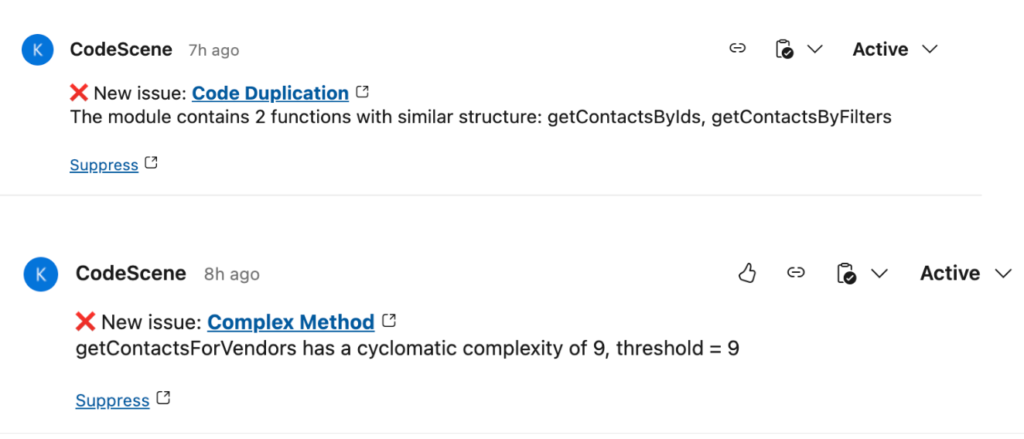1024x439 pixels.
Task: Click external link icon beside Code Duplication
Action: coord(363,92)
